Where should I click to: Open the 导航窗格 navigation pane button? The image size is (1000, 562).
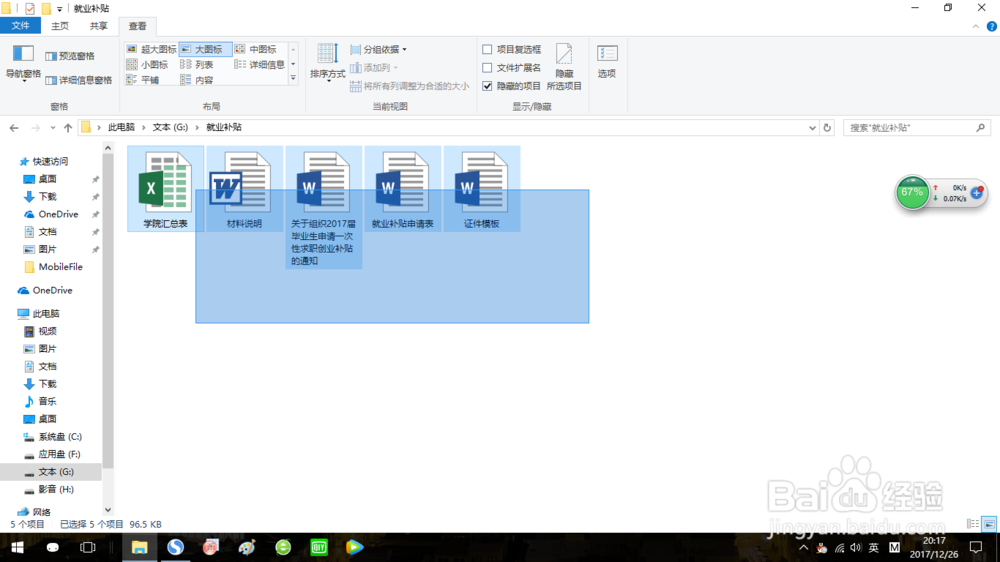(x=23, y=64)
